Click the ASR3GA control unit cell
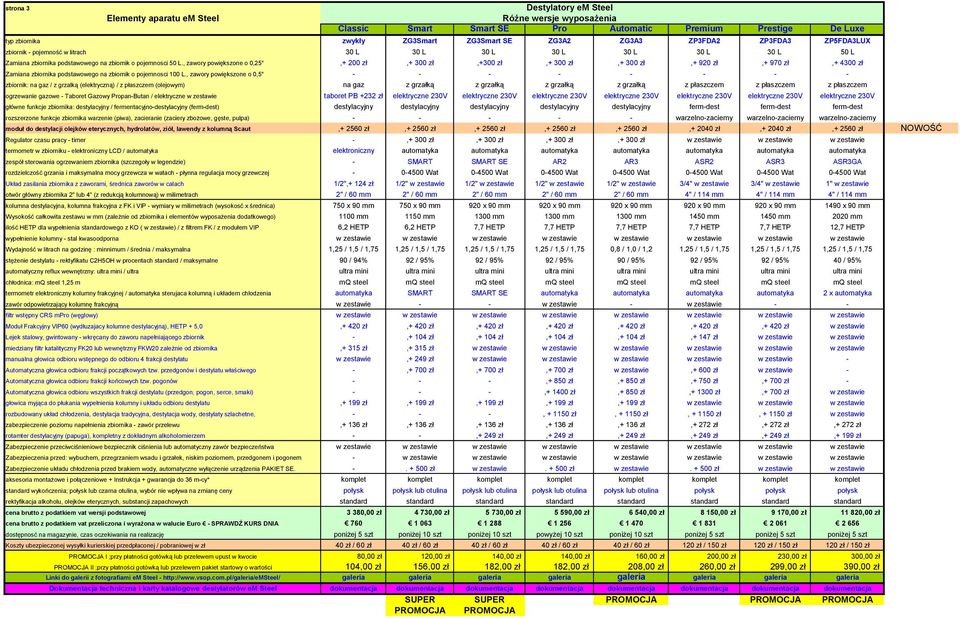The height and width of the screenshot is (619, 960). pyautogui.click(x=847, y=162)
